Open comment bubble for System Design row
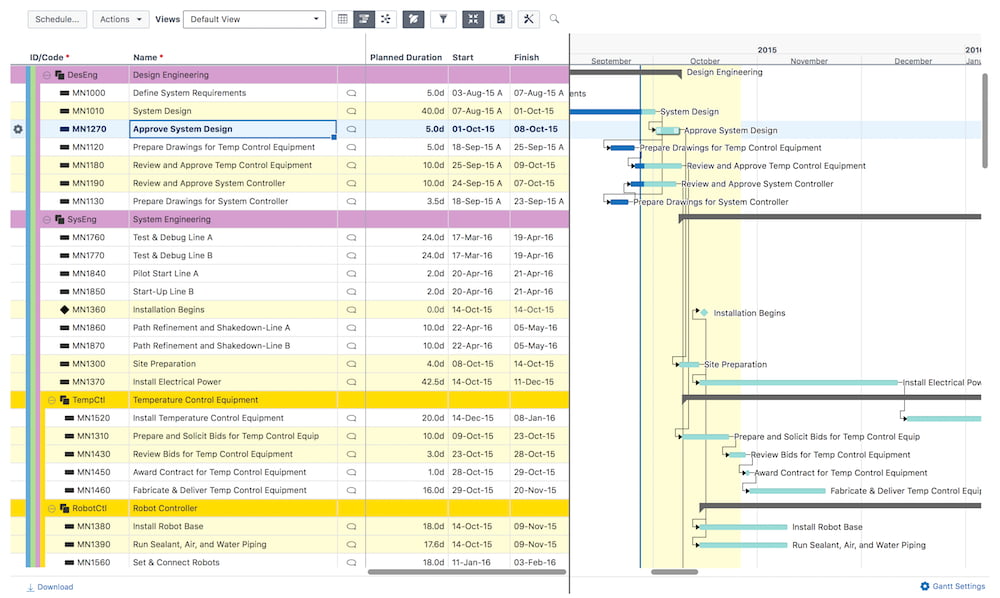The image size is (1000, 598). pos(351,111)
